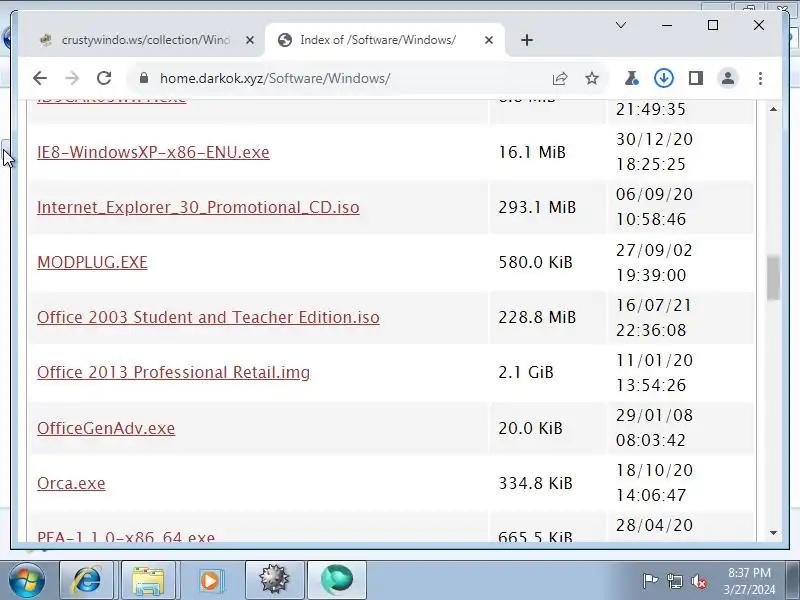Open the Chrome three-dot menu

[761, 79]
